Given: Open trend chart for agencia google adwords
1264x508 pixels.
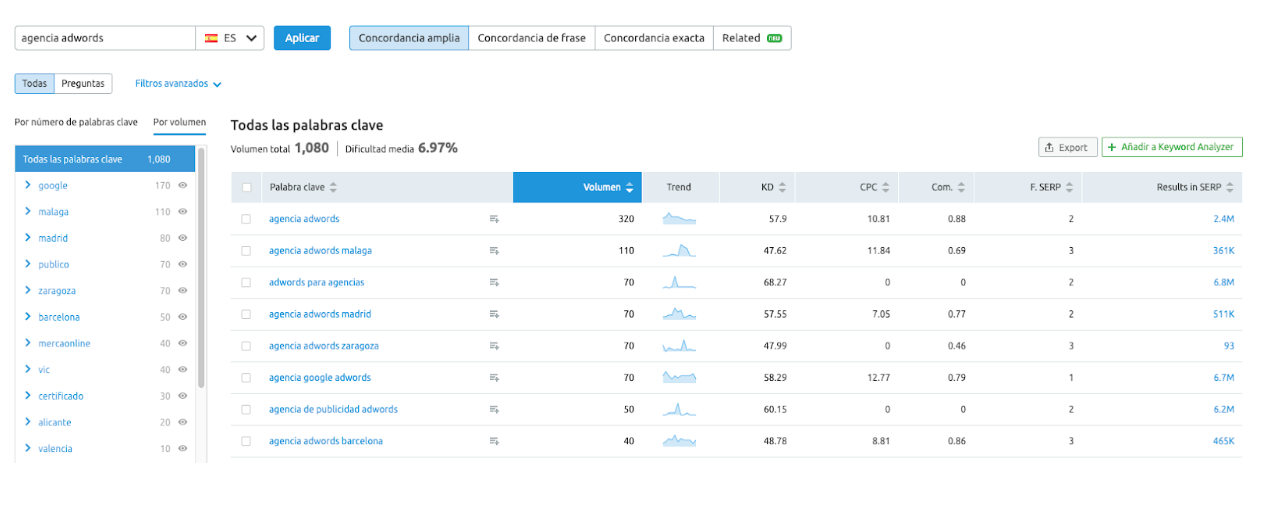Looking at the screenshot, I should 679,377.
